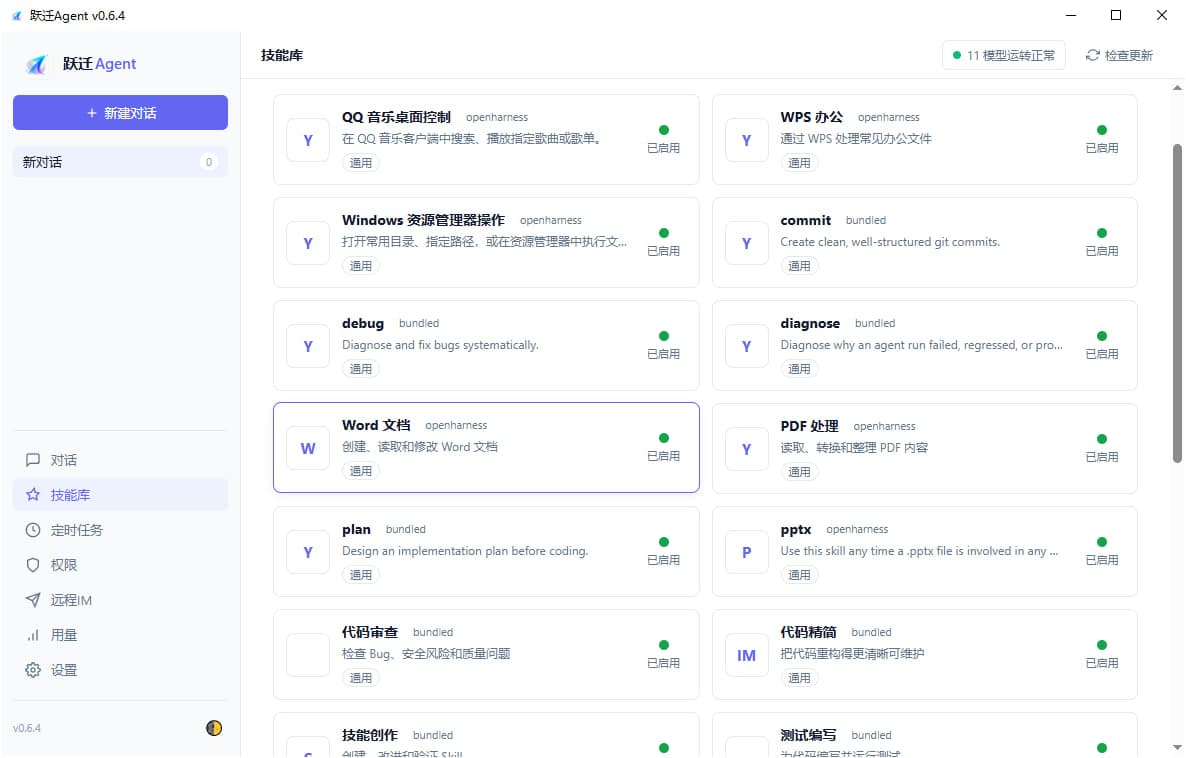Click 'Diagnose and fix bugs systematically.' description
The image size is (1186, 758).
click(440, 345)
